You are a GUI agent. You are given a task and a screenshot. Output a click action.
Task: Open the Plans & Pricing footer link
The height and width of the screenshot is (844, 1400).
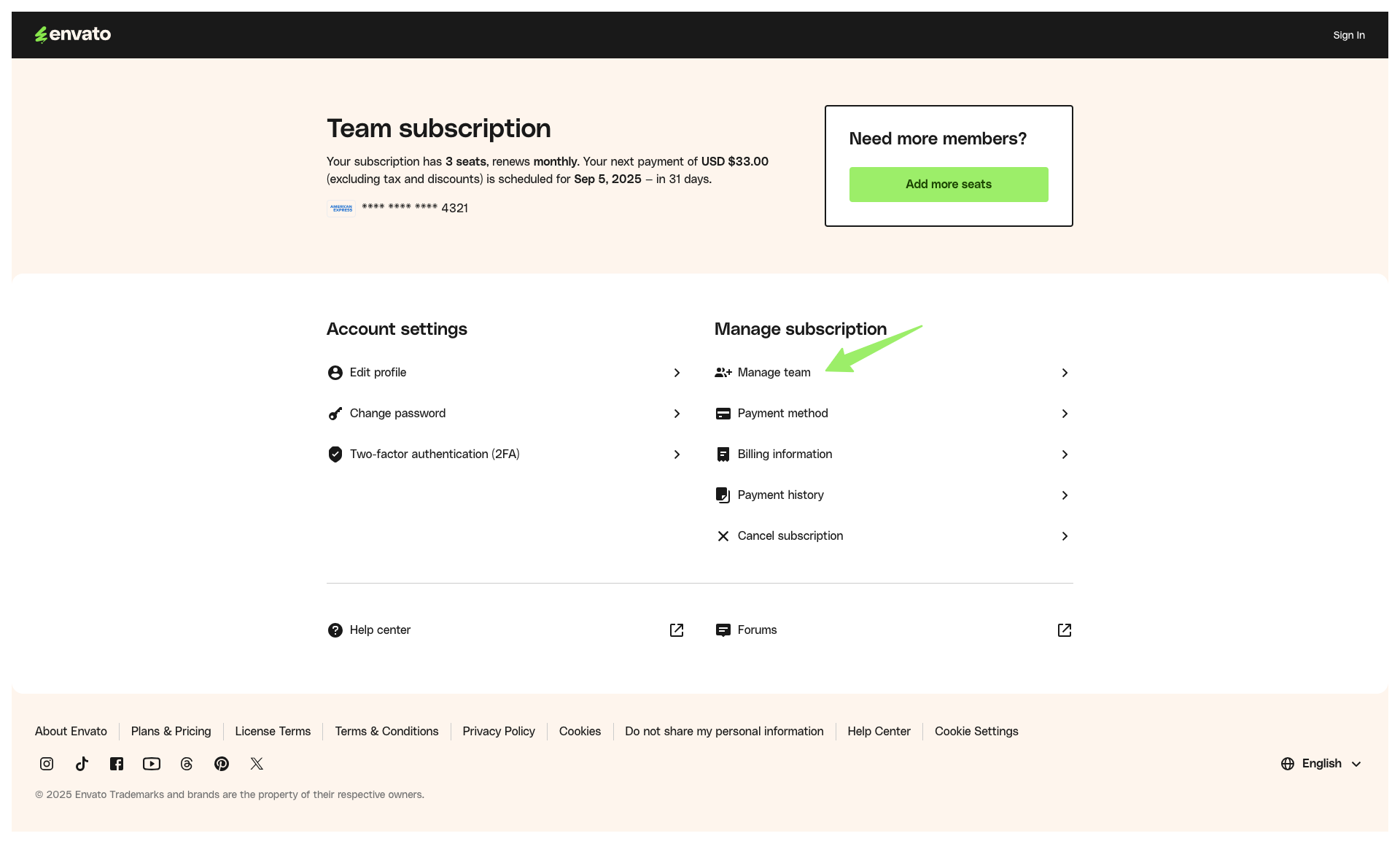coord(171,731)
